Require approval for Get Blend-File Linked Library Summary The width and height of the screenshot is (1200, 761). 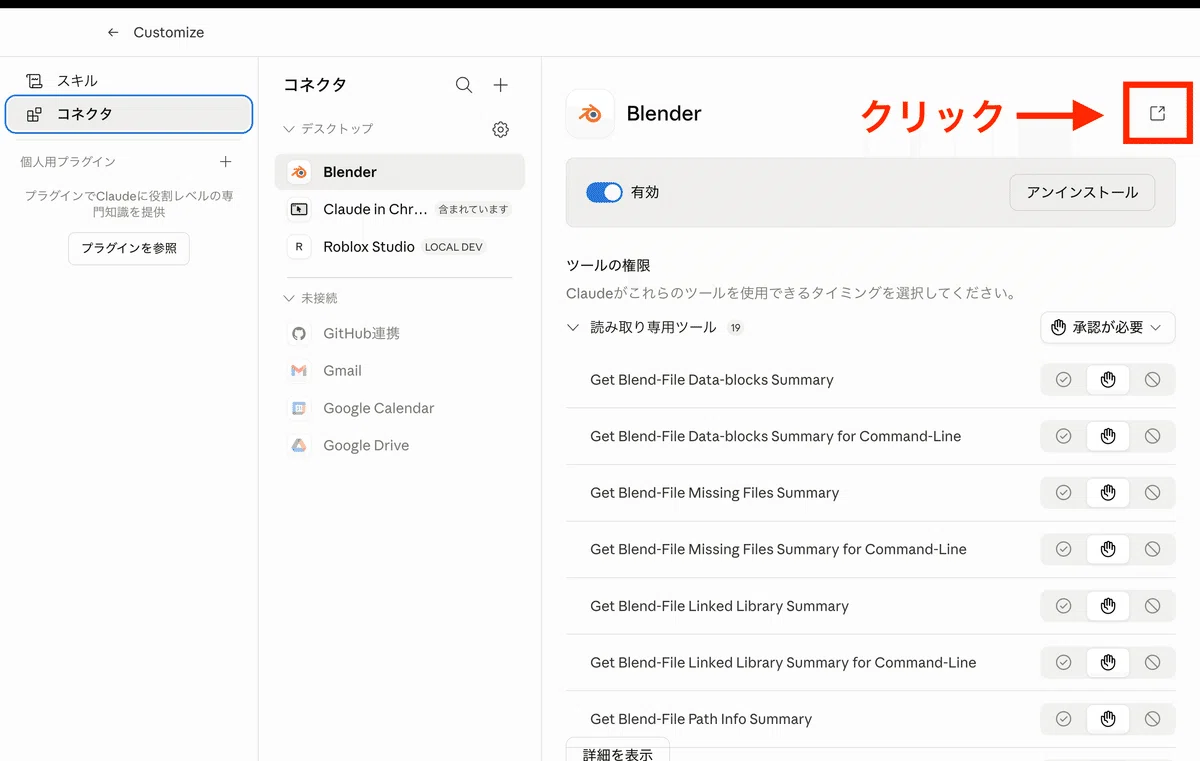(1108, 606)
